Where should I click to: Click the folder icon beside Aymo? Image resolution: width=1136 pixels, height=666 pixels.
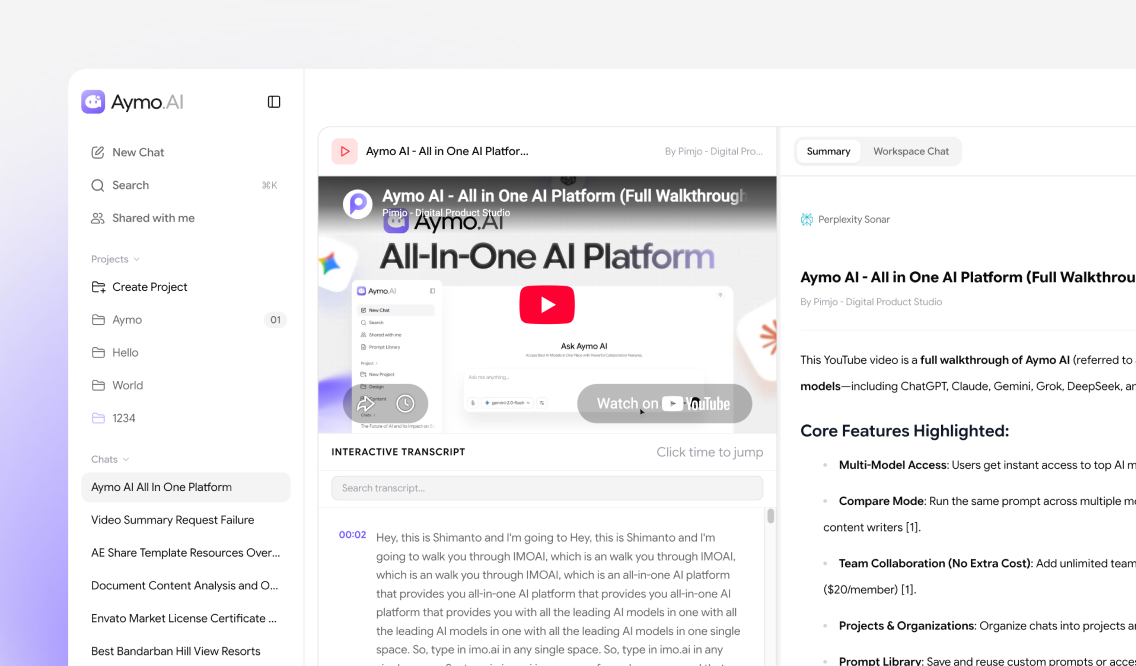(x=98, y=320)
